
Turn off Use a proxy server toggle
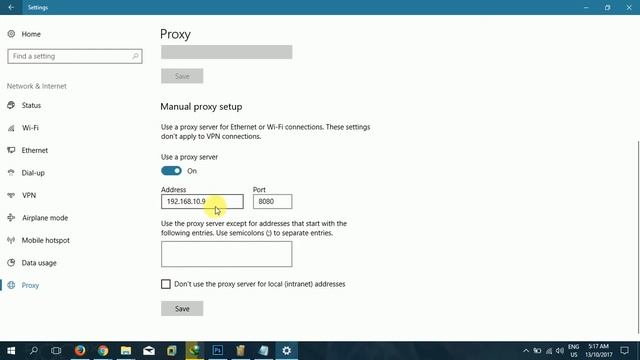171,171
